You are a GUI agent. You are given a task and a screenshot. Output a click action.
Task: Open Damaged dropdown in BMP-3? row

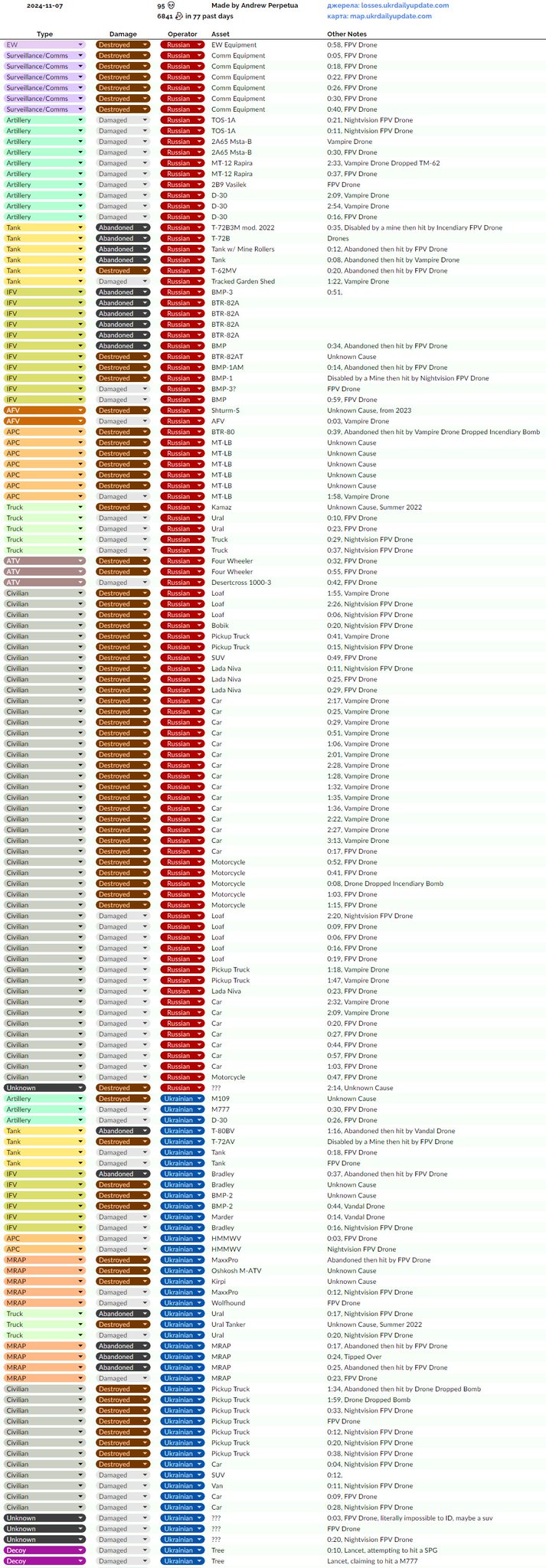[x=123, y=389]
